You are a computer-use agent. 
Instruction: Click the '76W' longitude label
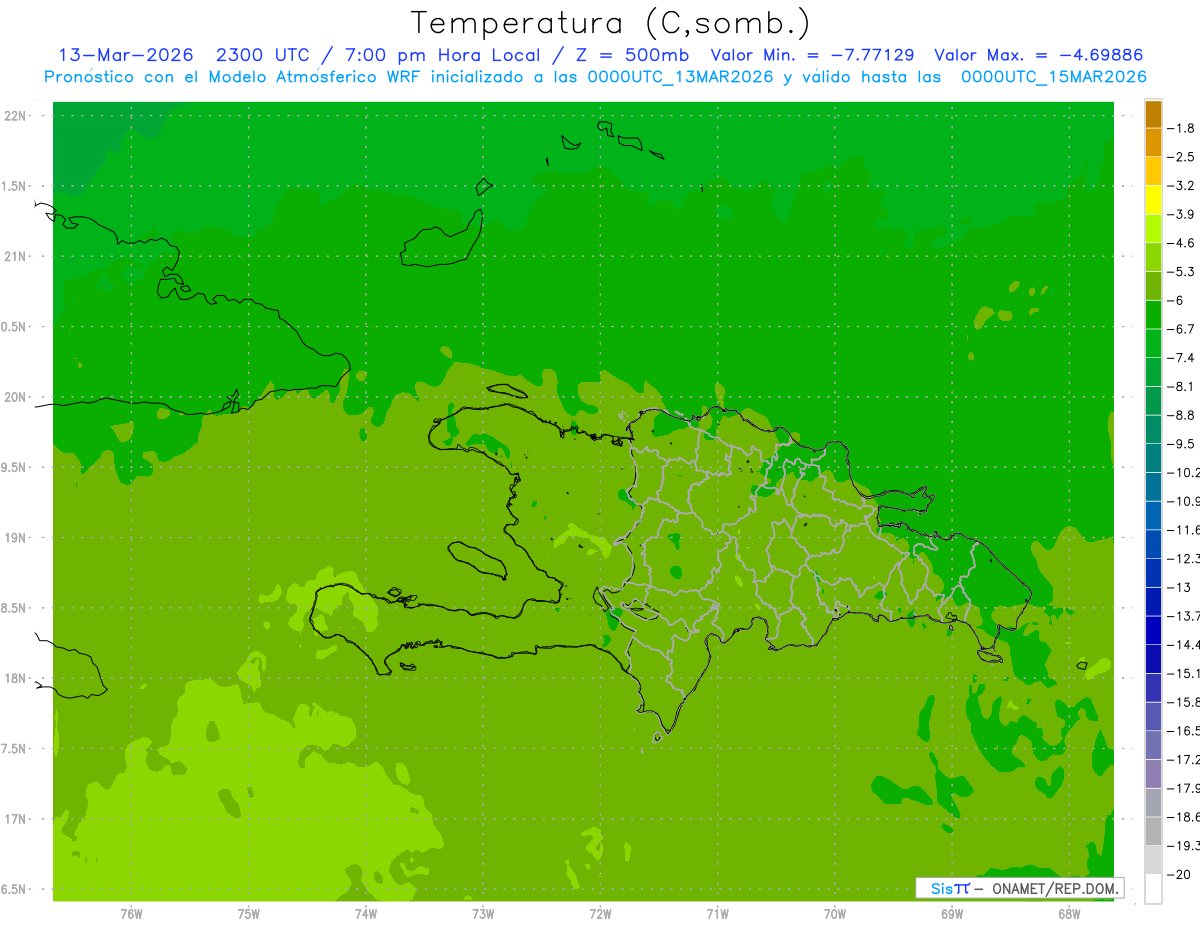coord(131,914)
